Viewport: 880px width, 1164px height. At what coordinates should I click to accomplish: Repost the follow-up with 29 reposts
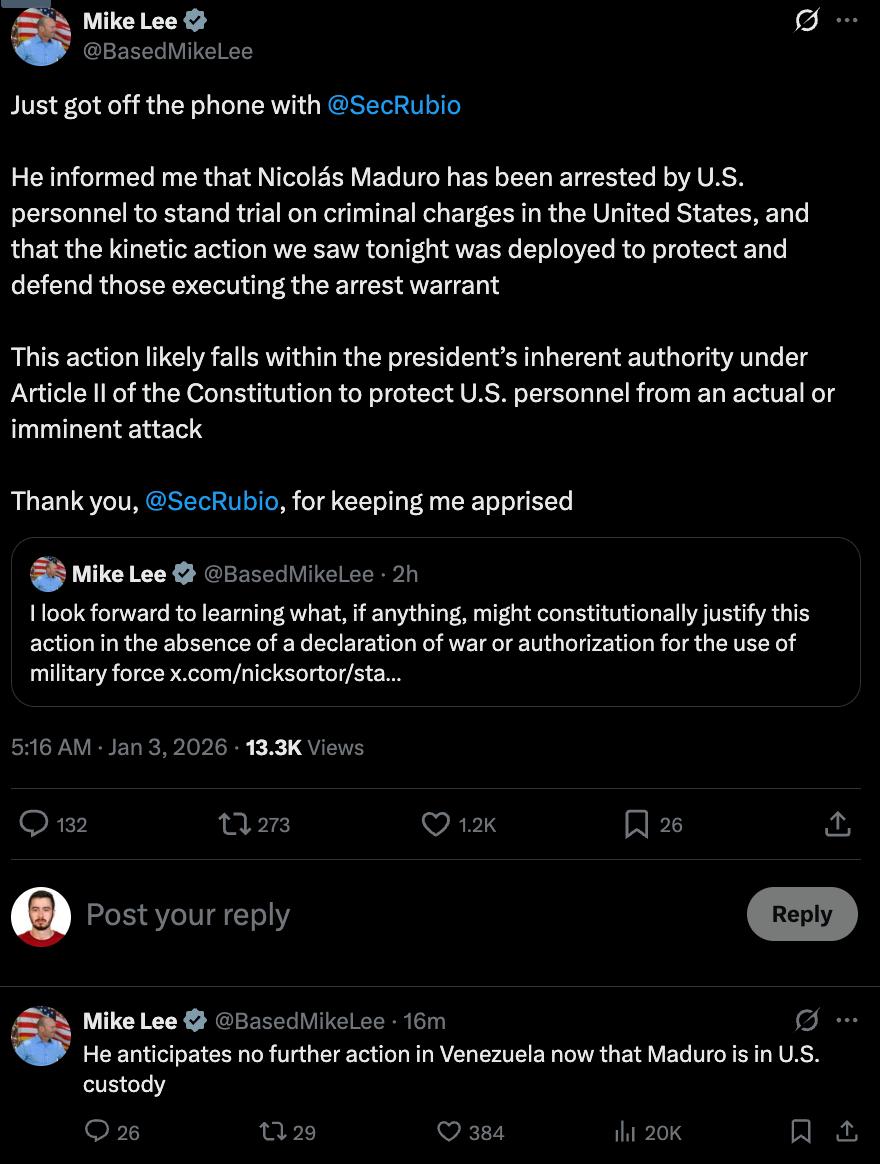coord(271,1131)
